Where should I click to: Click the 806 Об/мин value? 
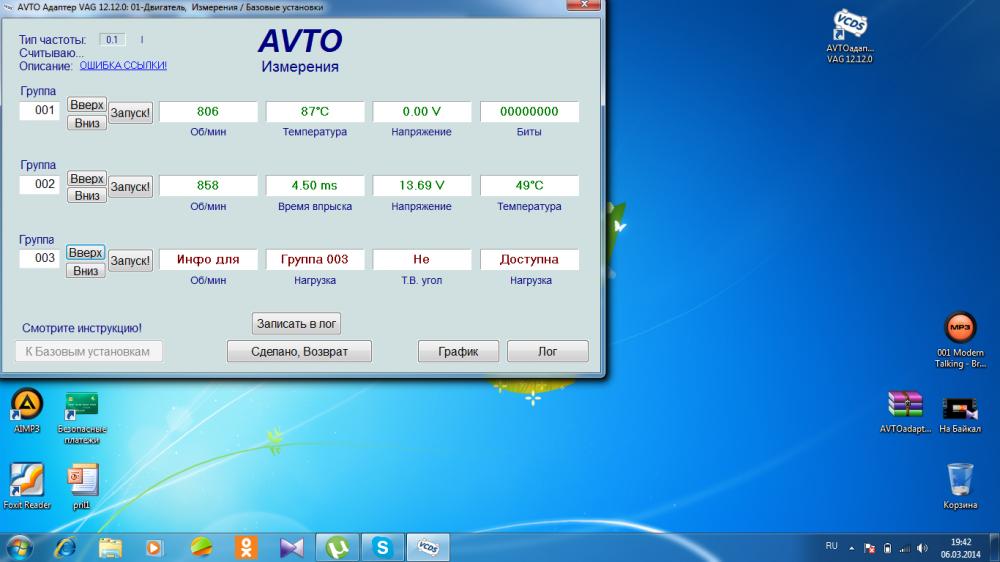[x=208, y=112]
